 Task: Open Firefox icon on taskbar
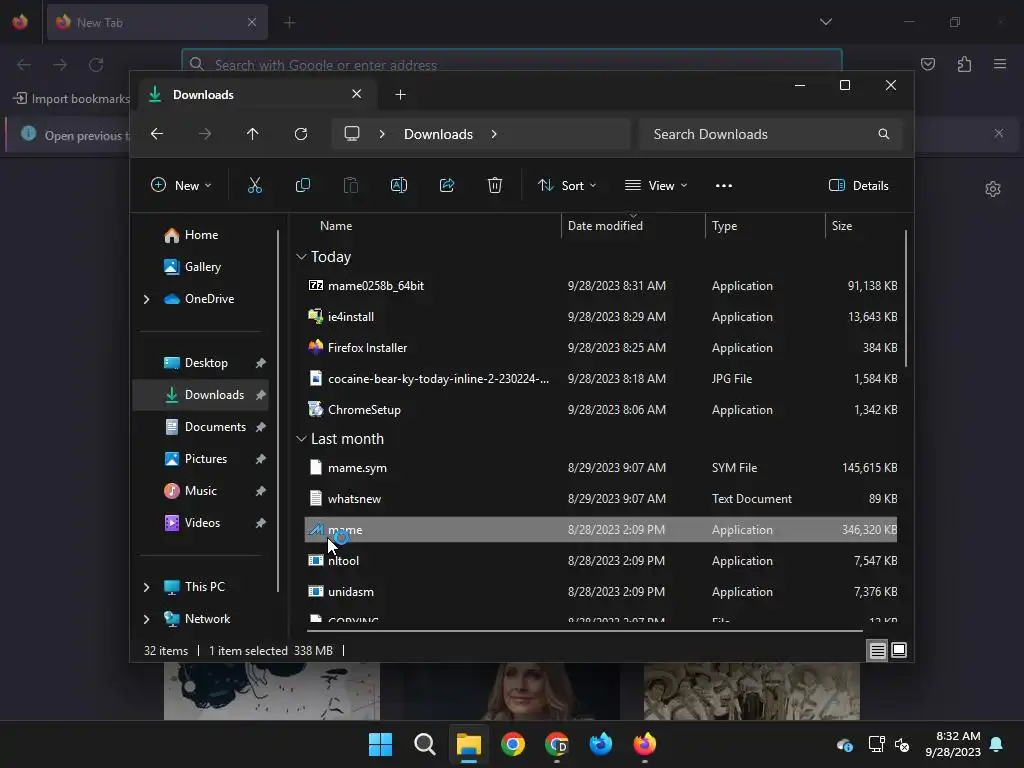[x=645, y=744]
